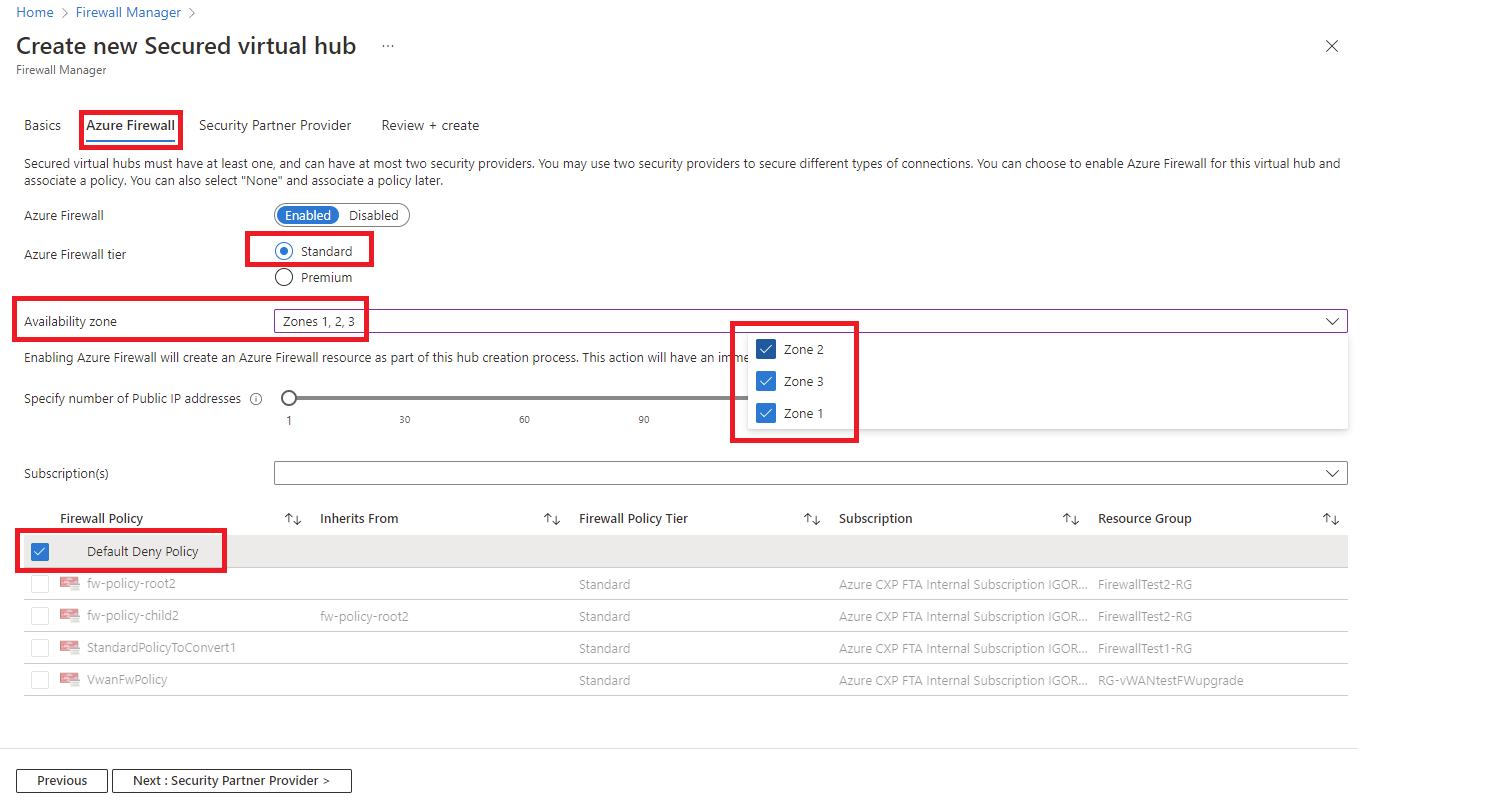This screenshot has height=802, width=1510.
Task: Set Azure Firewall to Disabled
Action: click(374, 215)
